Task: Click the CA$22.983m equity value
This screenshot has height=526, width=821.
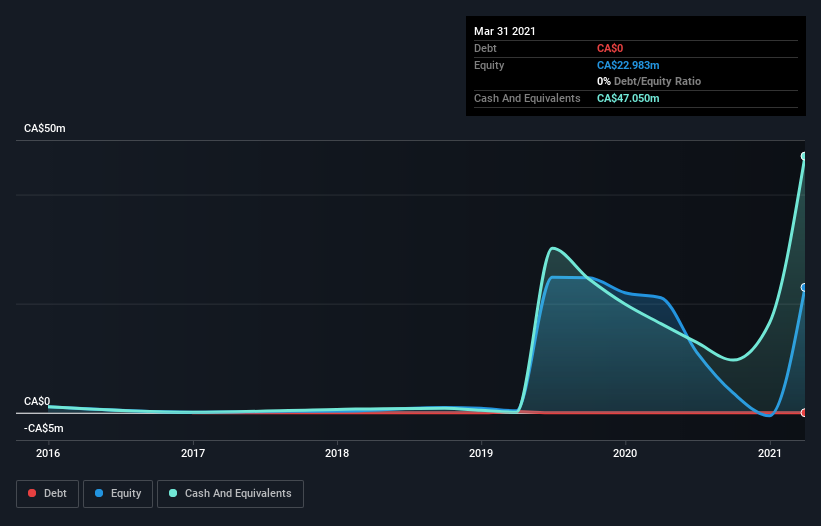Action: (x=628, y=65)
